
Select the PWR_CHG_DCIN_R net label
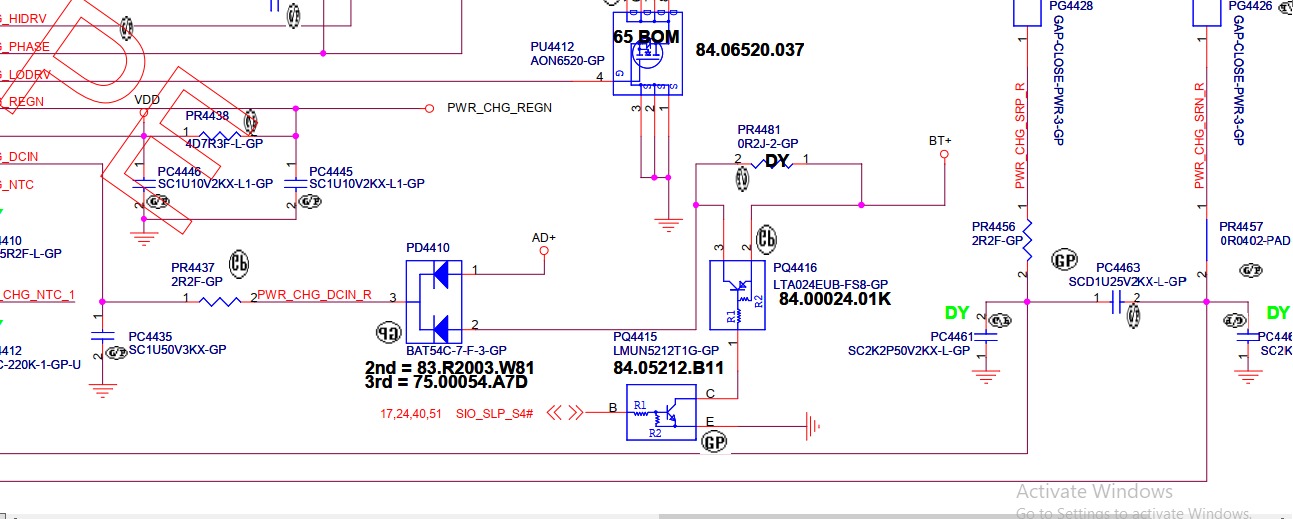click(315, 295)
